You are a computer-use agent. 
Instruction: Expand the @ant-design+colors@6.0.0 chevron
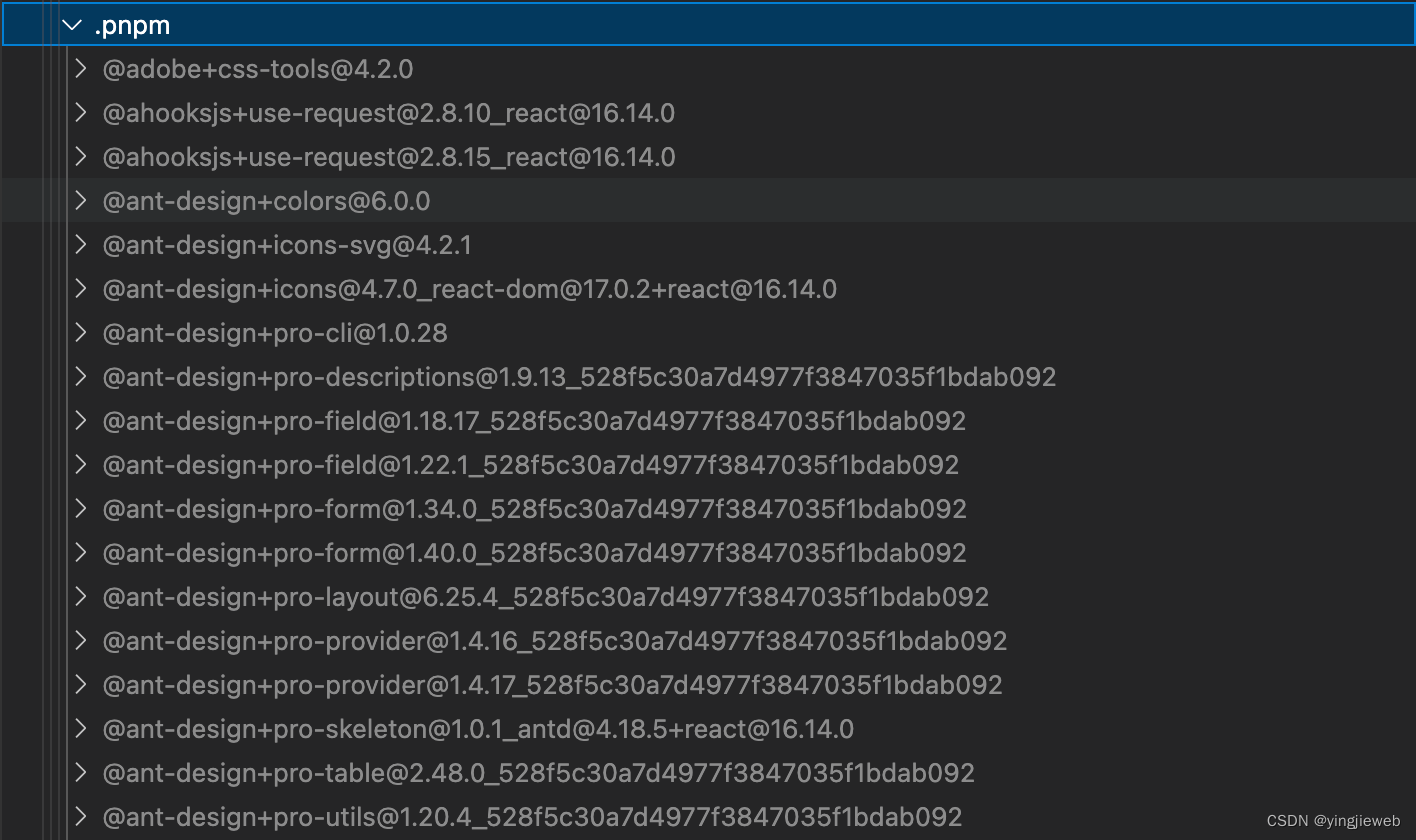[82, 201]
